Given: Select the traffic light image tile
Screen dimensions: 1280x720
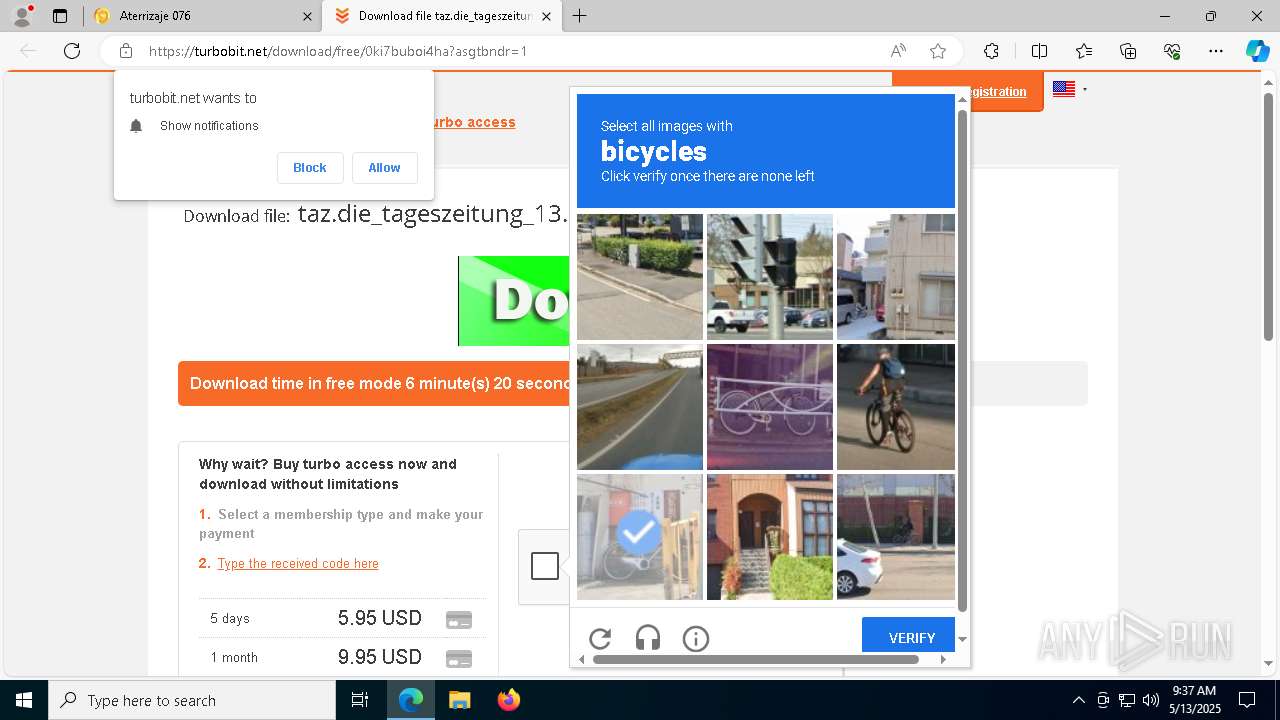Looking at the screenshot, I should point(770,277).
